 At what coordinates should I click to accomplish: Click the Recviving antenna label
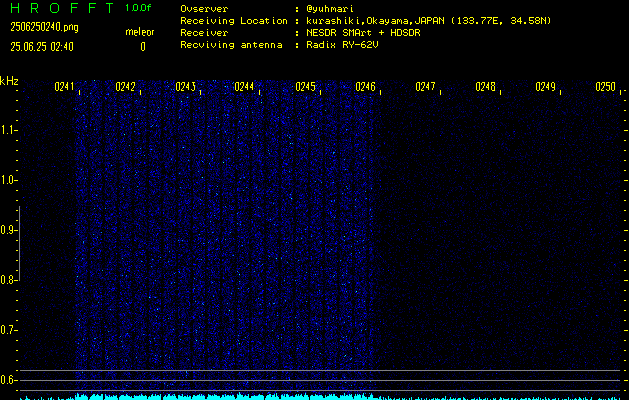pos(231,45)
